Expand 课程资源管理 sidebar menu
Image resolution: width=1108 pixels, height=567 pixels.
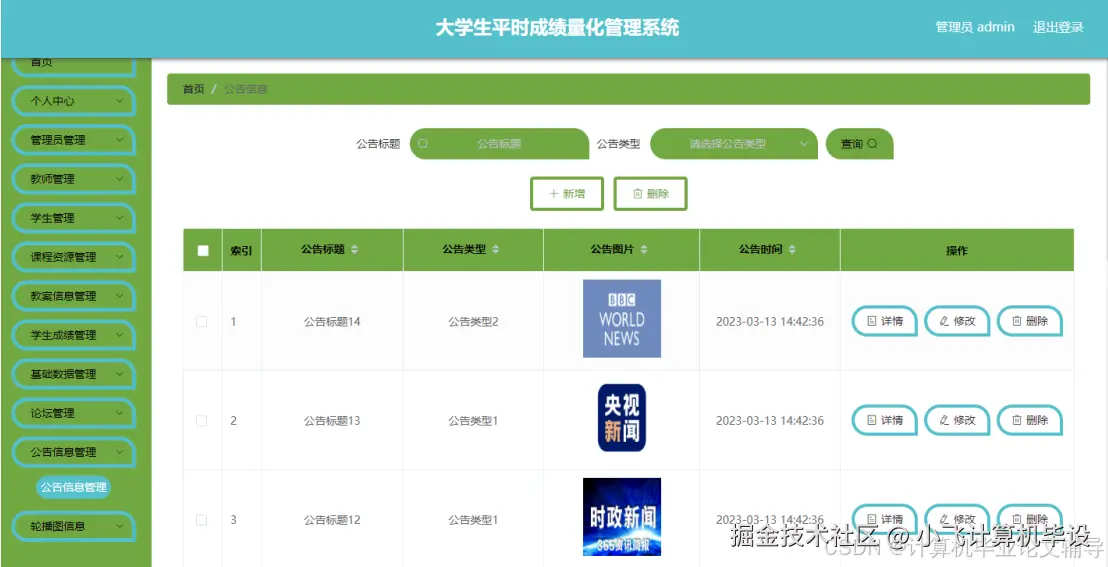click(x=73, y=257)
